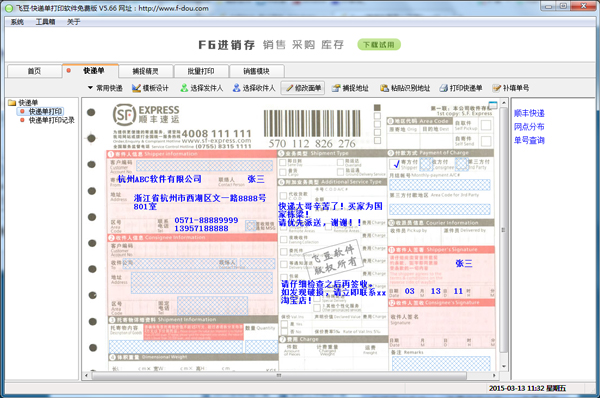600x398 pixels.
Task: Select the 快递大哥辛苦了 note text
Action: [x=330, y=214]
